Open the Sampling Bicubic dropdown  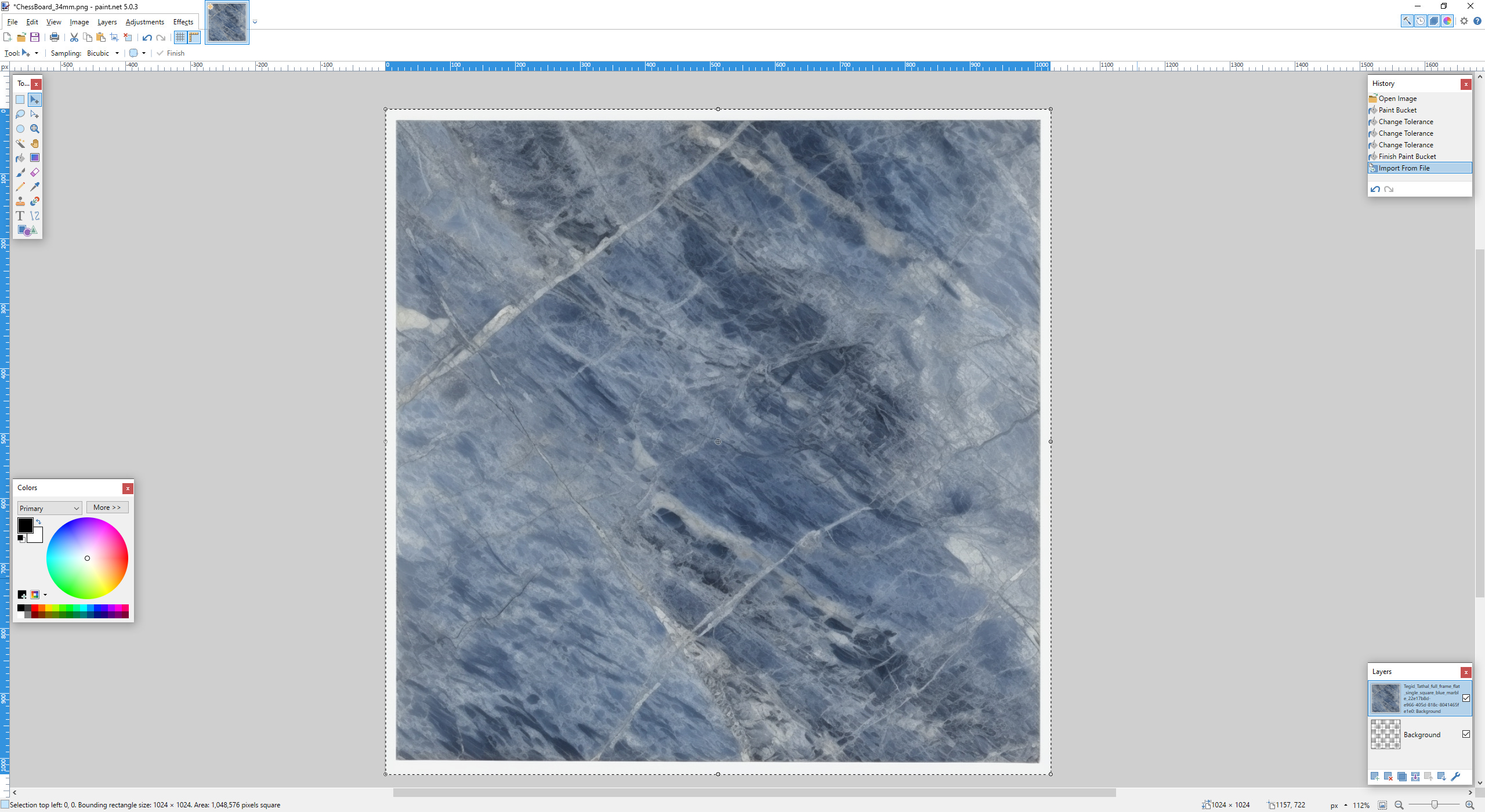[103, 53]
